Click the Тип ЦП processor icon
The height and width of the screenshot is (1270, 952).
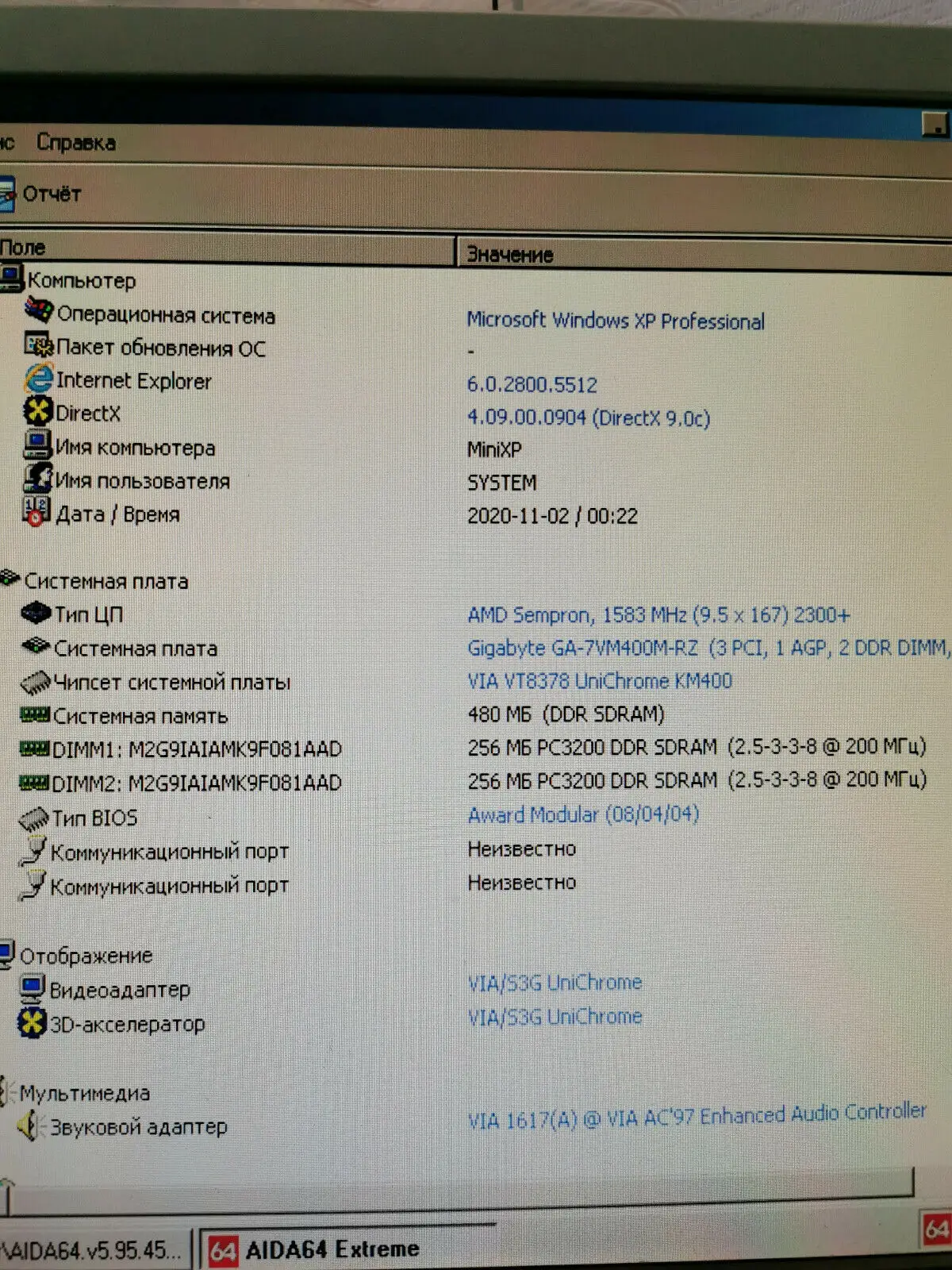[36, 613]
